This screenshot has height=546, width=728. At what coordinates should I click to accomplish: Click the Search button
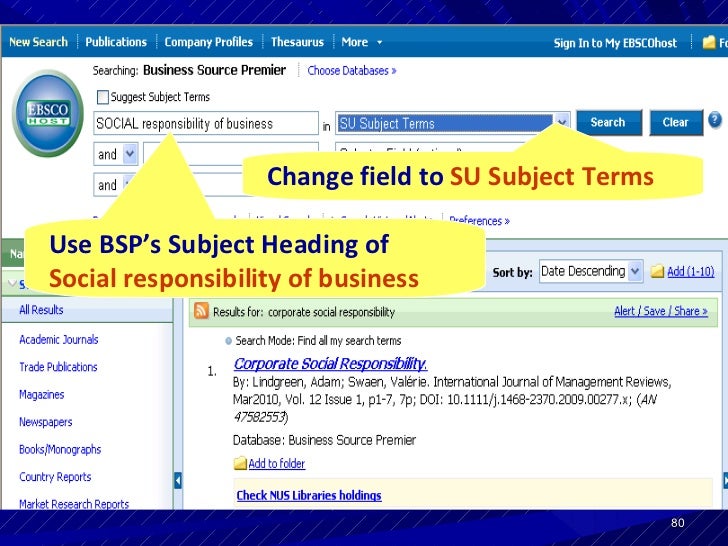pyautogui.click(x=609, y=123)
